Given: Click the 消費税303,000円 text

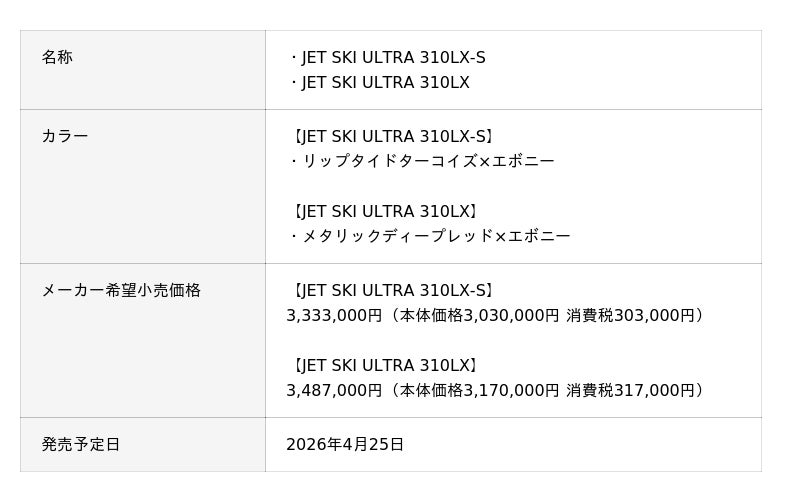Looking at the screenshot, I should pyautogui.click(x=630, y=315).
